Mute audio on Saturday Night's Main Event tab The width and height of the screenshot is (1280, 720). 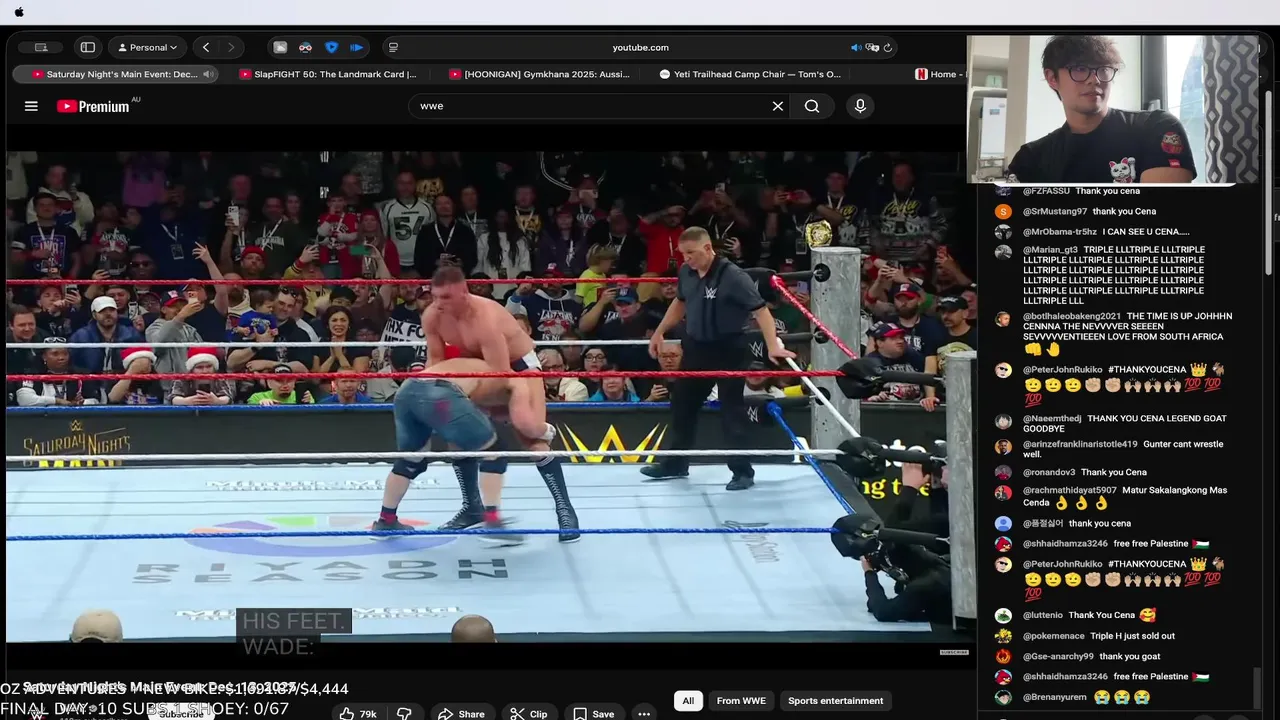click(x=208, y=74)
